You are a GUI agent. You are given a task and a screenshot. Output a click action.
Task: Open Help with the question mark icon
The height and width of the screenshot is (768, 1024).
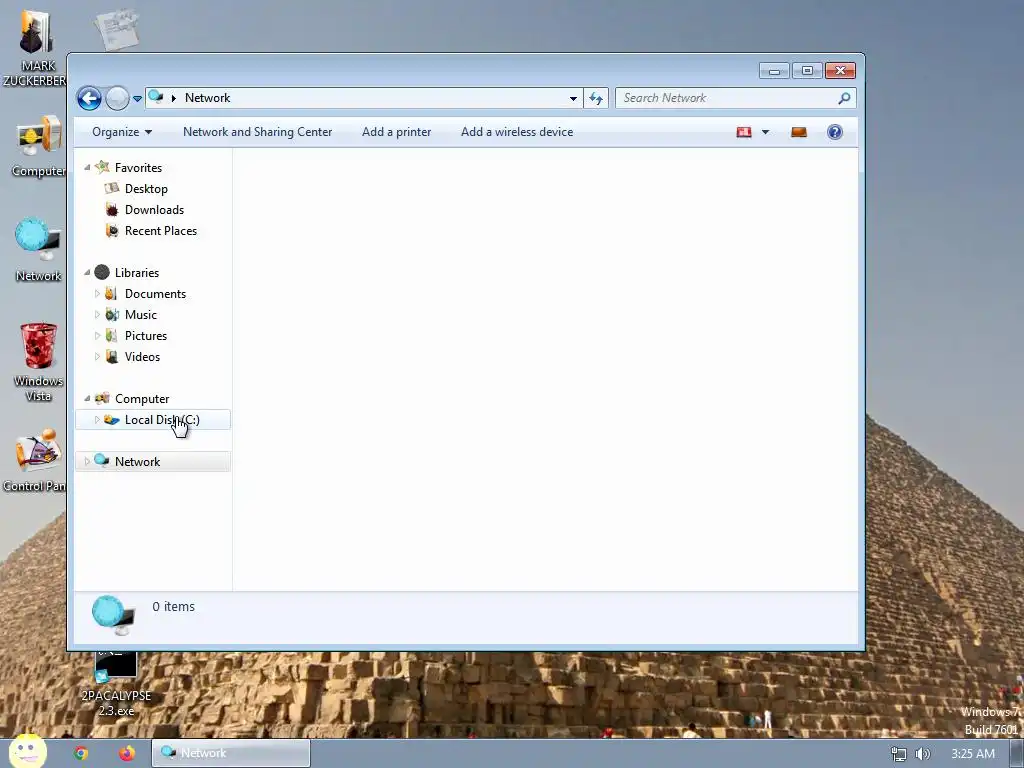(835, 132)
